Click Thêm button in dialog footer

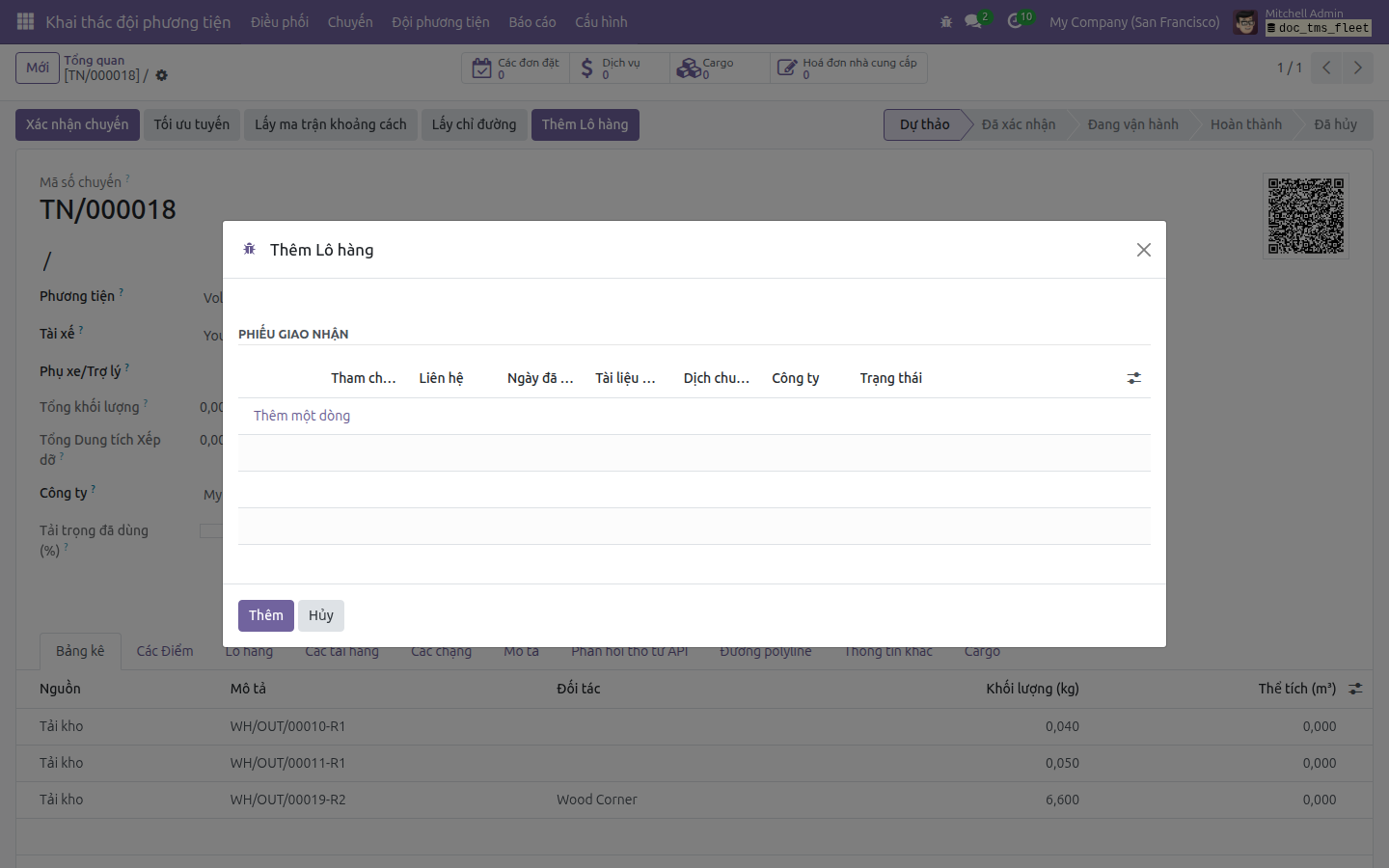tap(266, 615)
